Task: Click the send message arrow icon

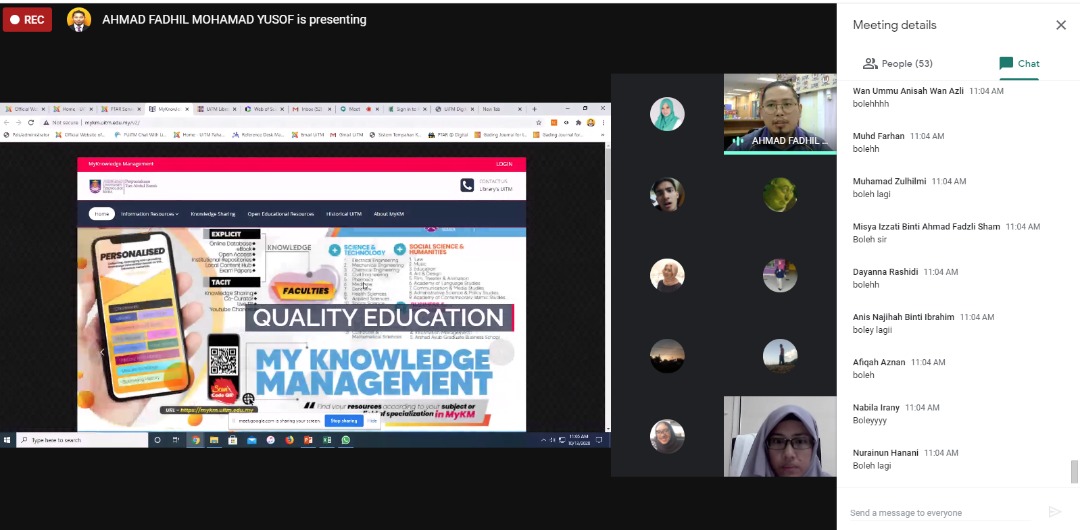Action: click(x=1054, y=511)
